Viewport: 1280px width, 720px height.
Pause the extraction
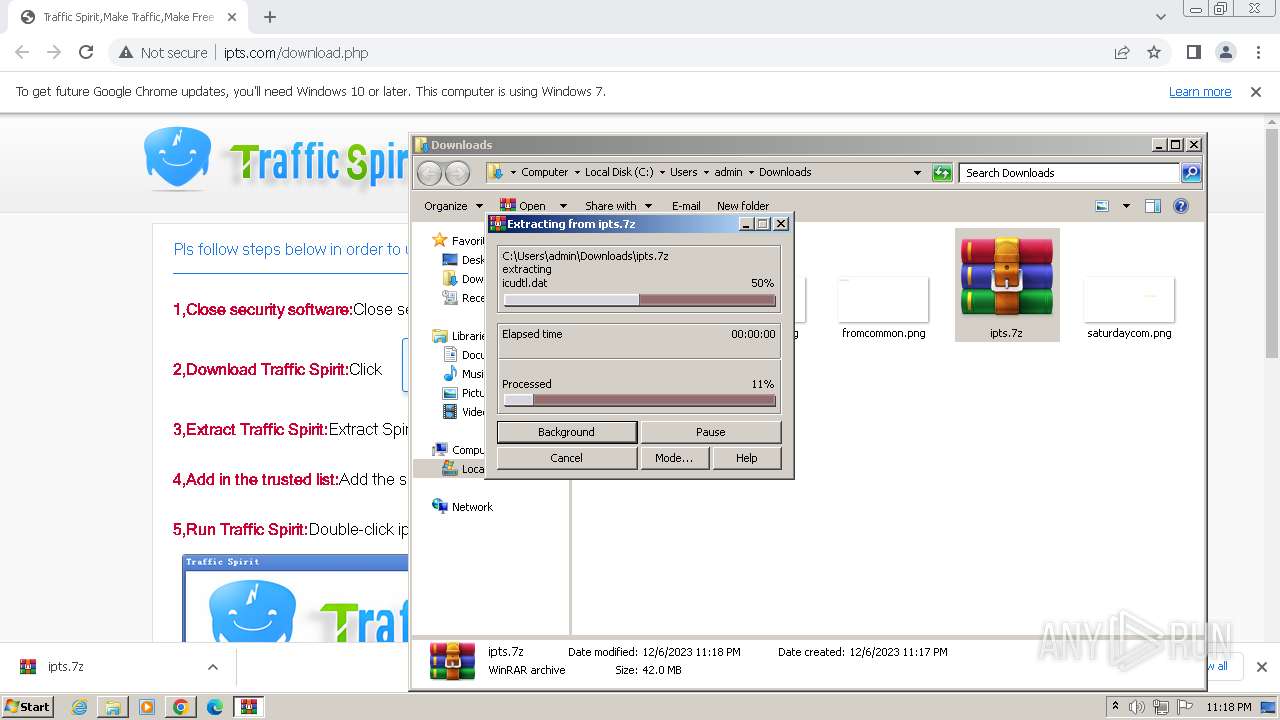pos(711,432)
